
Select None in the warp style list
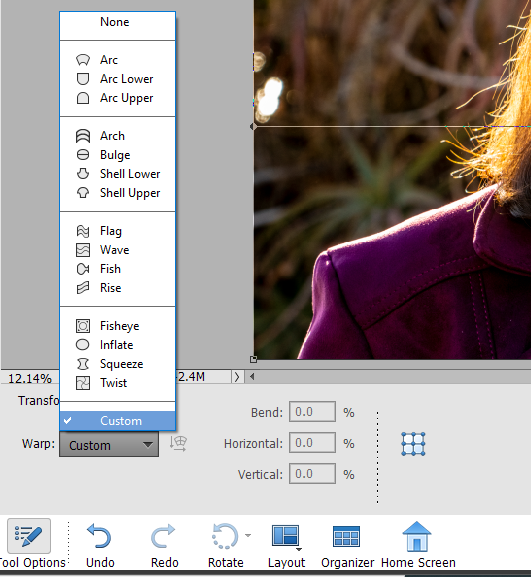[117, 22]
